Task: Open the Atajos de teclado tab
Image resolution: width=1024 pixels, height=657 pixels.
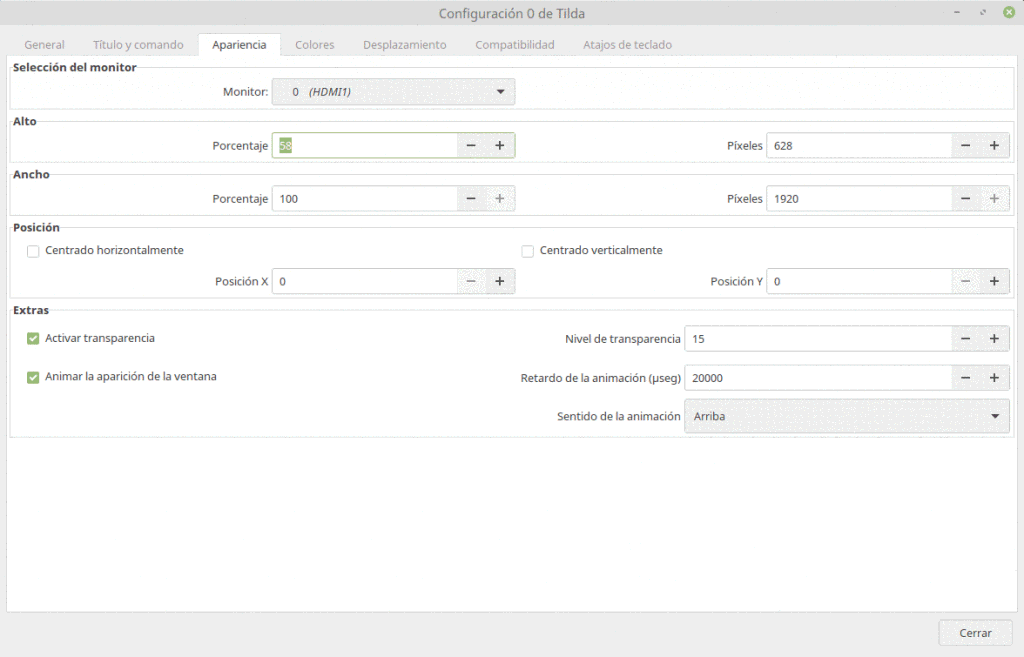Action: coord(627,44)
